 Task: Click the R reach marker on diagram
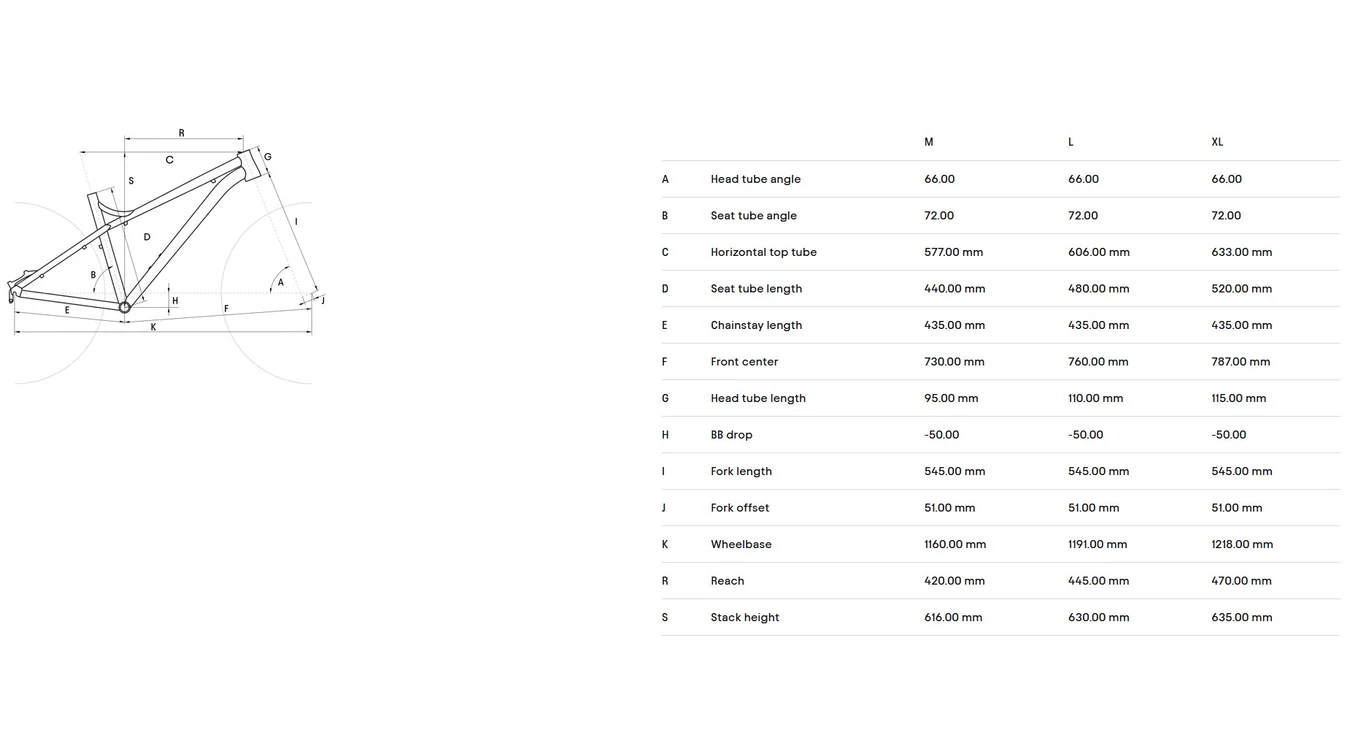point(181,133)
